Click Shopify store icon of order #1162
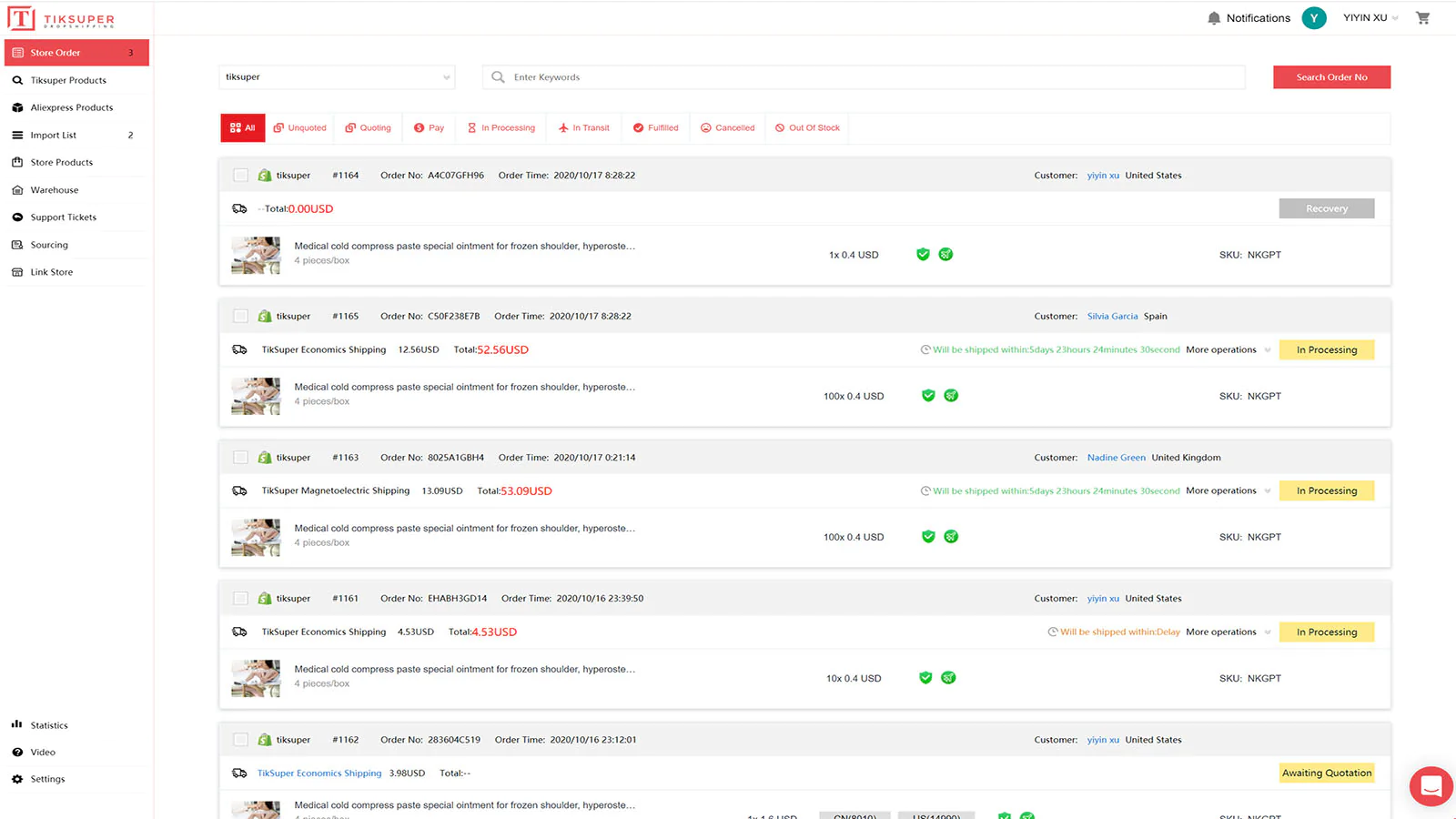This screenshot has width=1456, height=819. (265, 739)
